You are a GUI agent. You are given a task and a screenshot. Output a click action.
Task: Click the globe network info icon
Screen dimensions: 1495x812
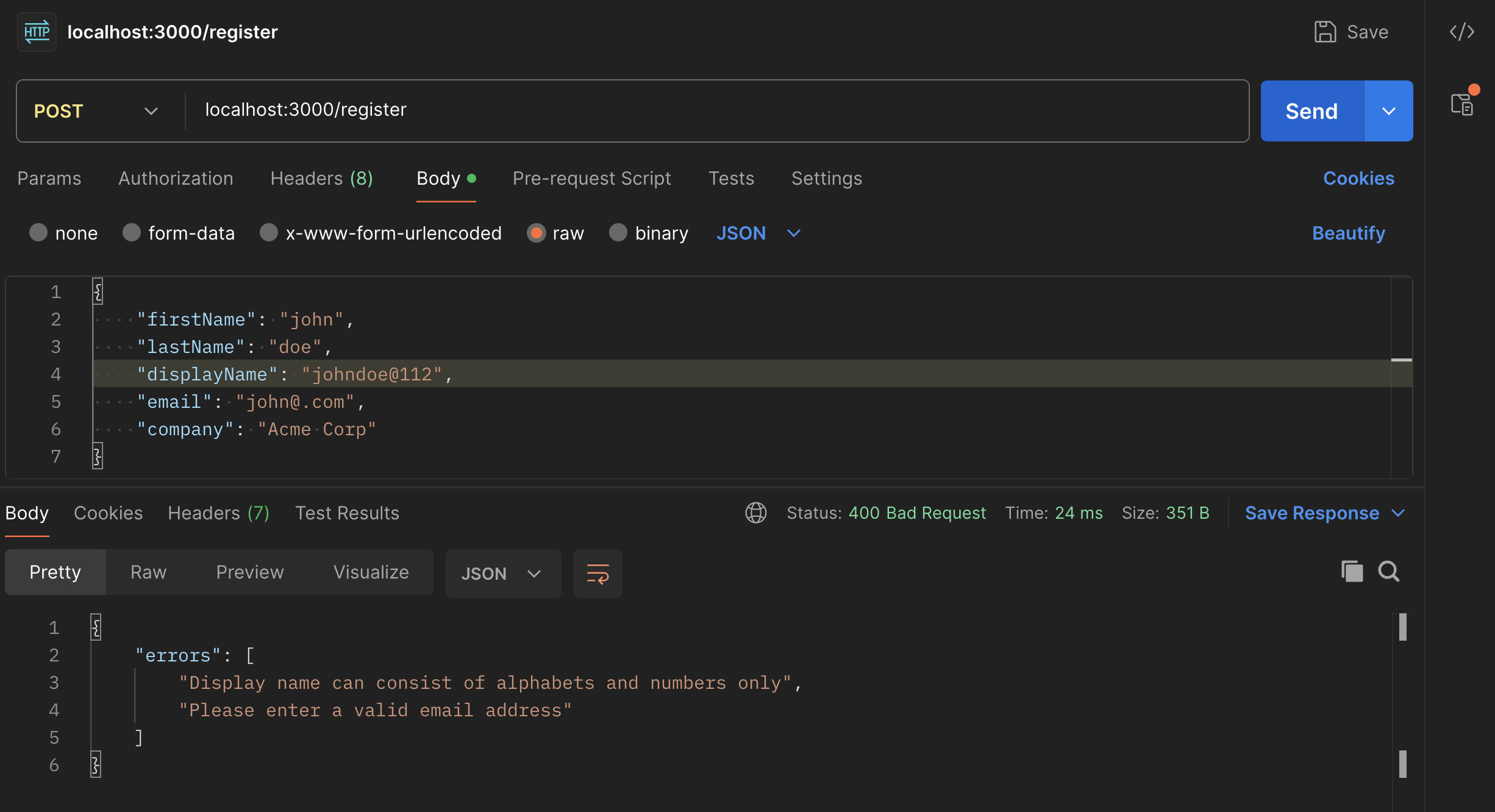click(755, 513)
